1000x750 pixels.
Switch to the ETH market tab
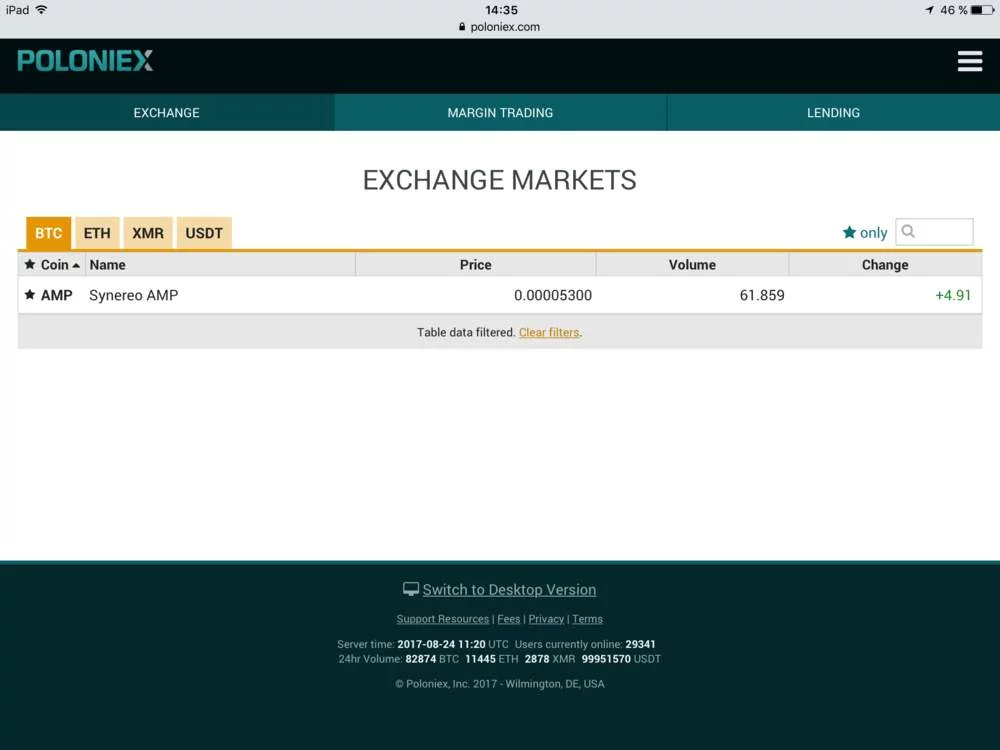tap(97, 233)
